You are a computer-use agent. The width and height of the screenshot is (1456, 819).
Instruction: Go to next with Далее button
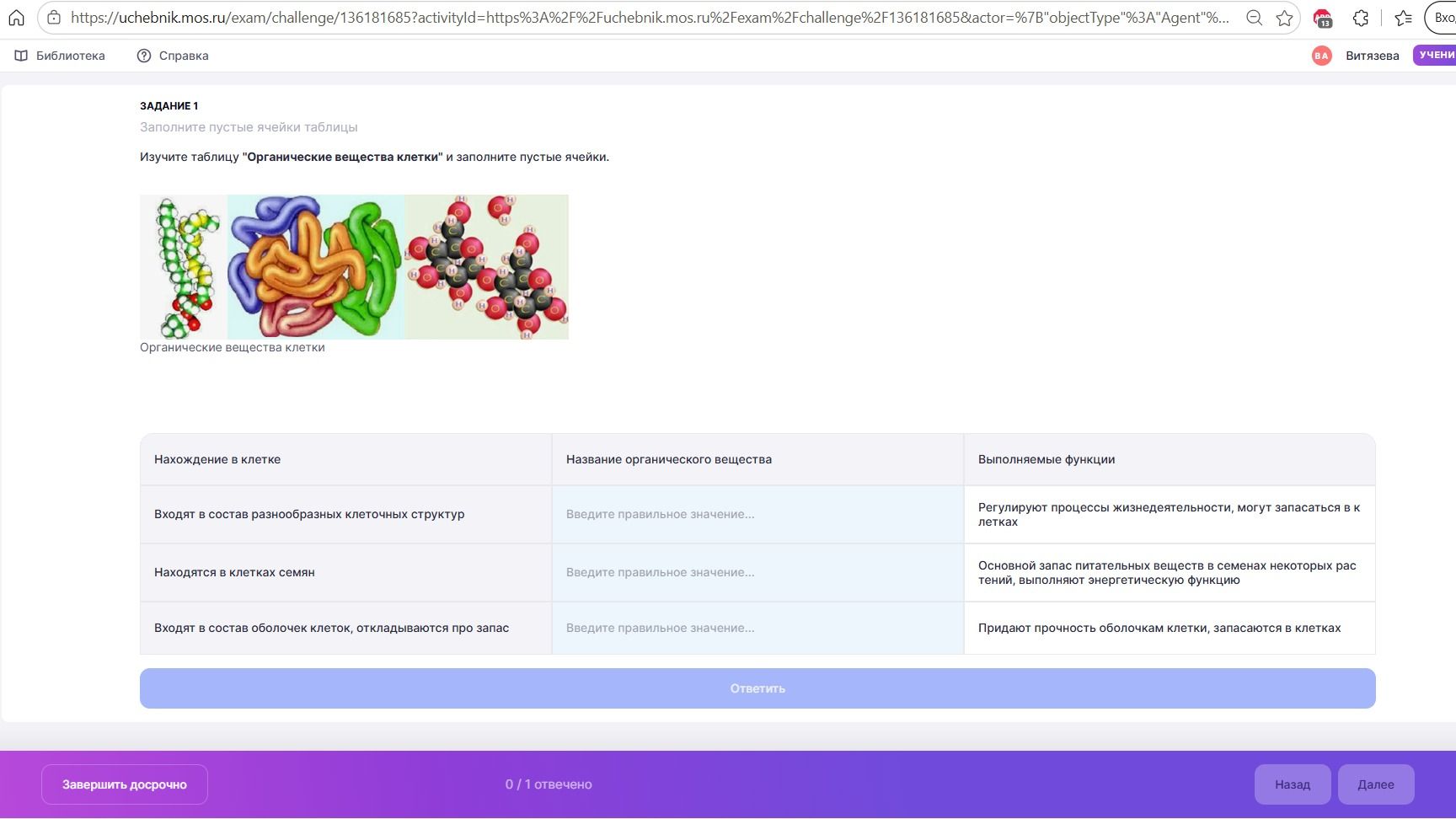coord(1376,784)
